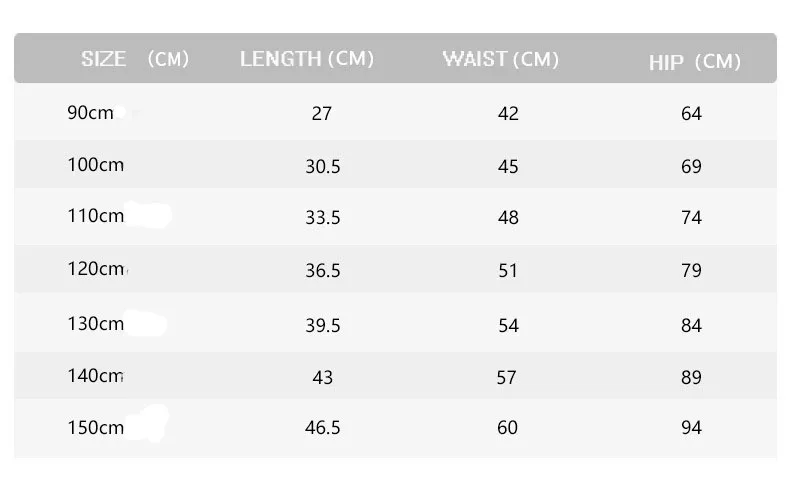Viewport: 790px width, 483px height.
Task: Click hip value 94 for 150cm
Action: [691, 428]
